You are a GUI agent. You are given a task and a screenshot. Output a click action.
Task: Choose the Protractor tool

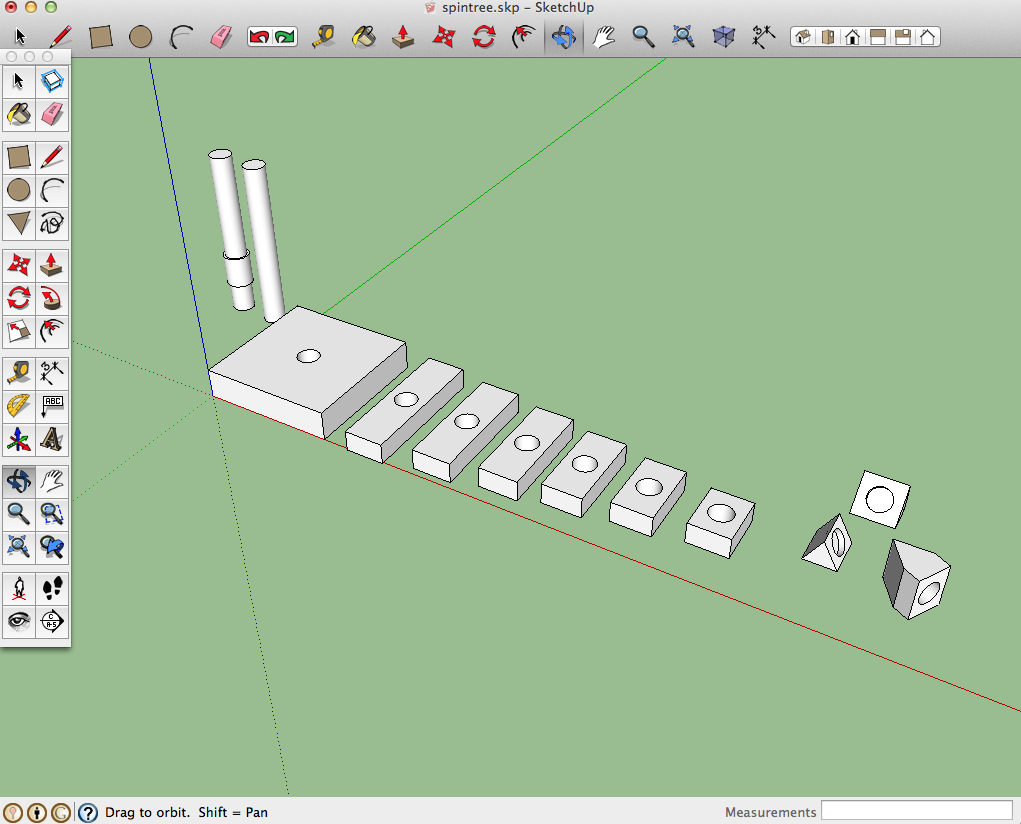point(18,406)
